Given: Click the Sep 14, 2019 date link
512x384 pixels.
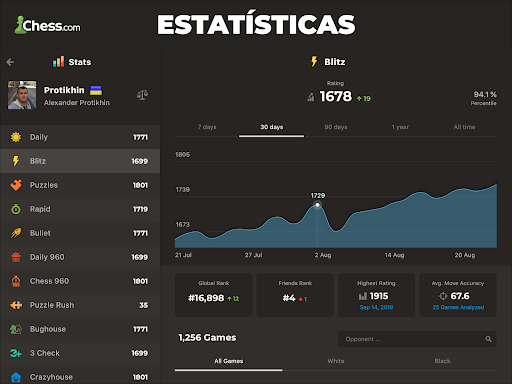Looking at the screenshot, I should coord(376,307).
